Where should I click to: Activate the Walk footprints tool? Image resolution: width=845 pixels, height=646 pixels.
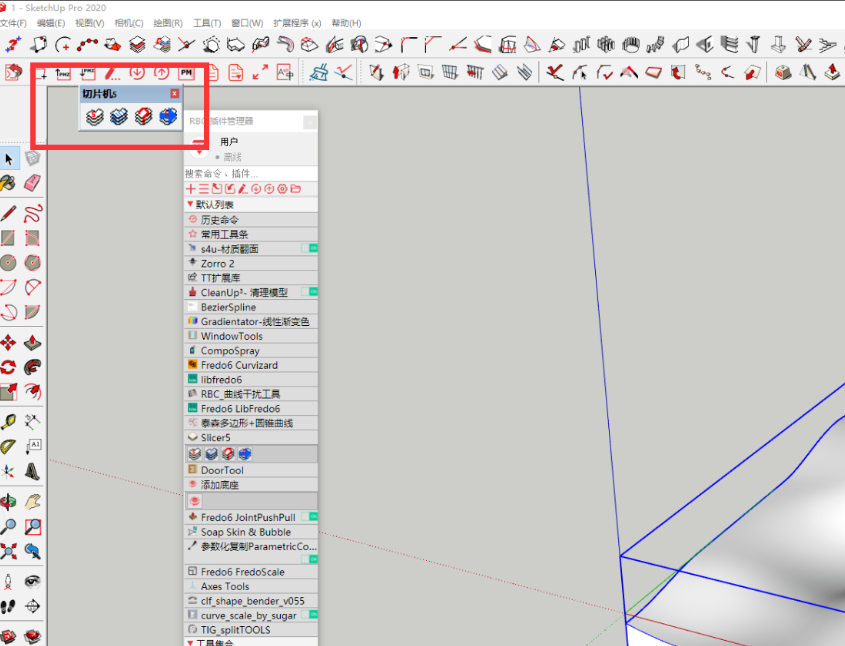coord(8,606)
